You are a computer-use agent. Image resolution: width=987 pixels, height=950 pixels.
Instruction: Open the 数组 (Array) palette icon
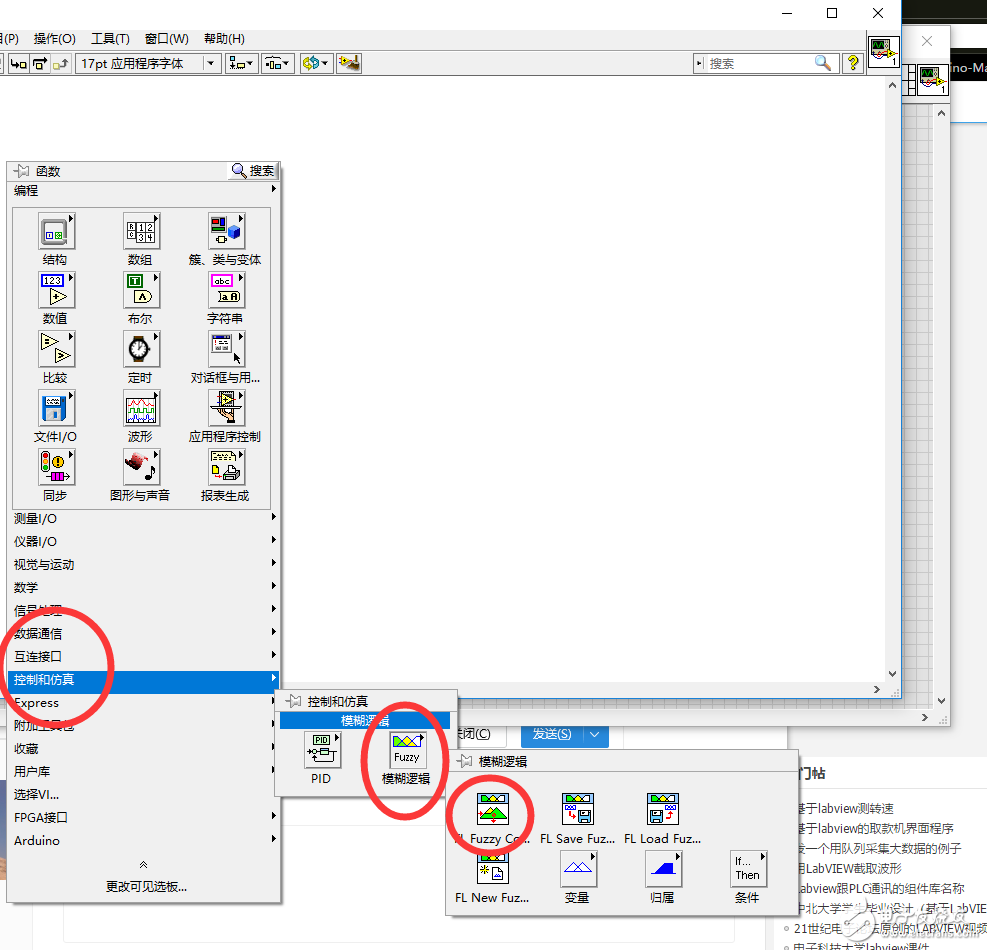coord(141,231)
